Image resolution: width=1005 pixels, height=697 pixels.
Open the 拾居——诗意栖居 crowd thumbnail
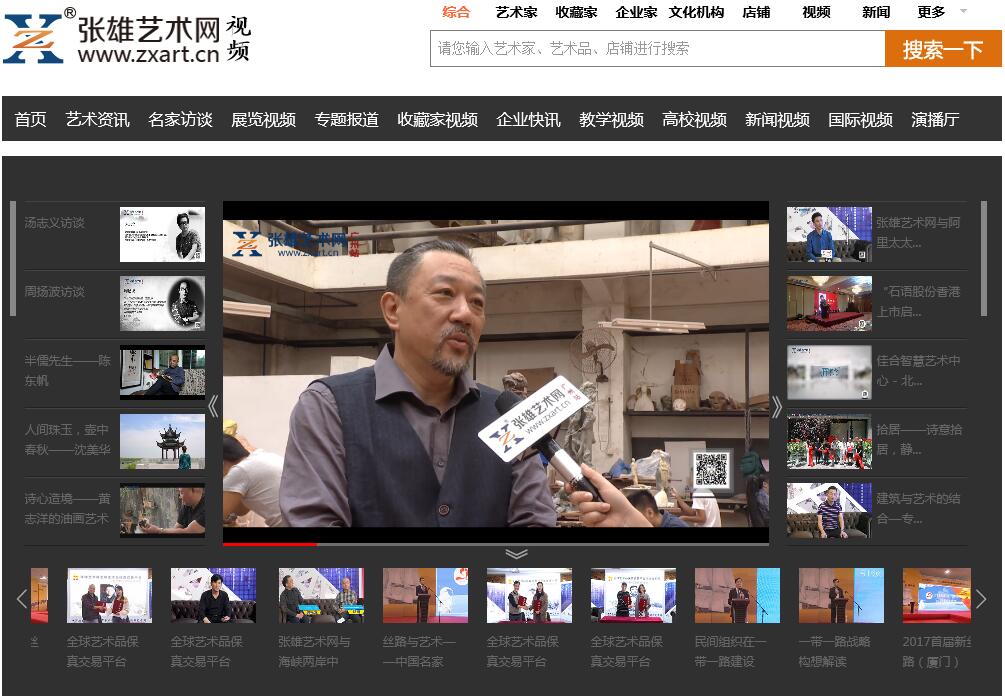pos(829,441)
